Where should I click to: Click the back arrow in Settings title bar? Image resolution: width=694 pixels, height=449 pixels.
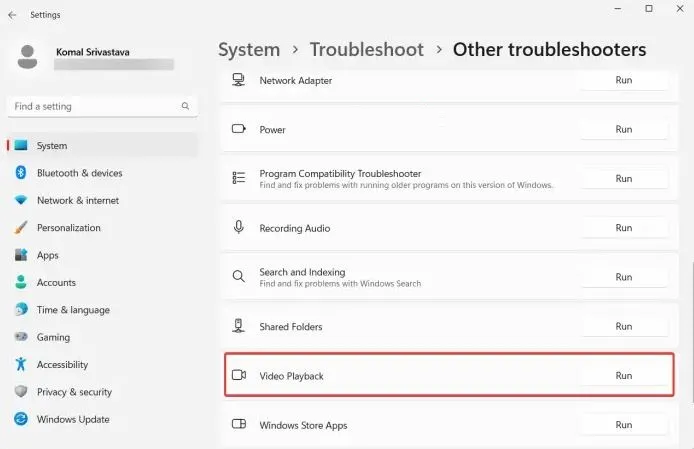point(12,15)
